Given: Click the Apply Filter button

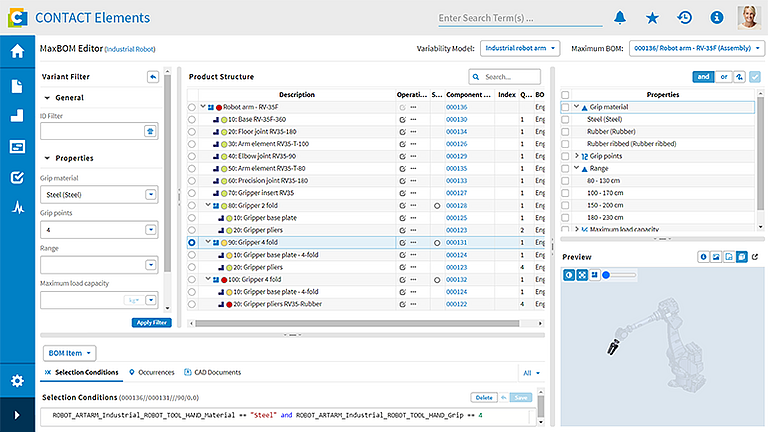Looking at the screenshot, I should click(151, 322).
